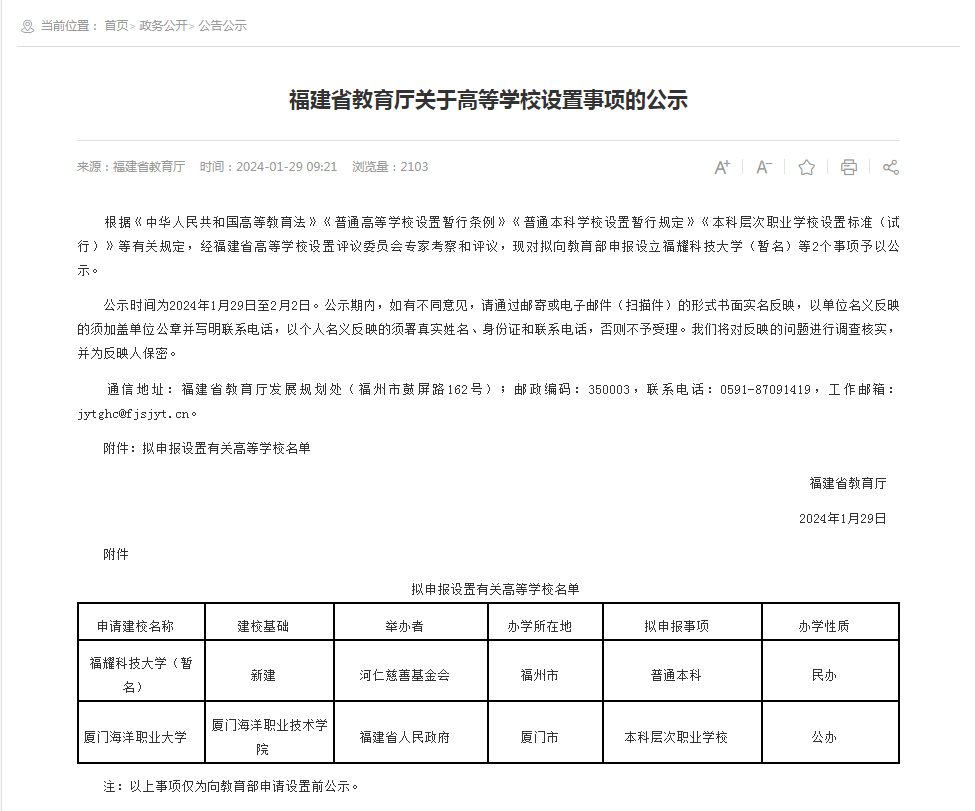
Task: Open 政务公开 breadcrumb link
Action: [x=162, y=26]
